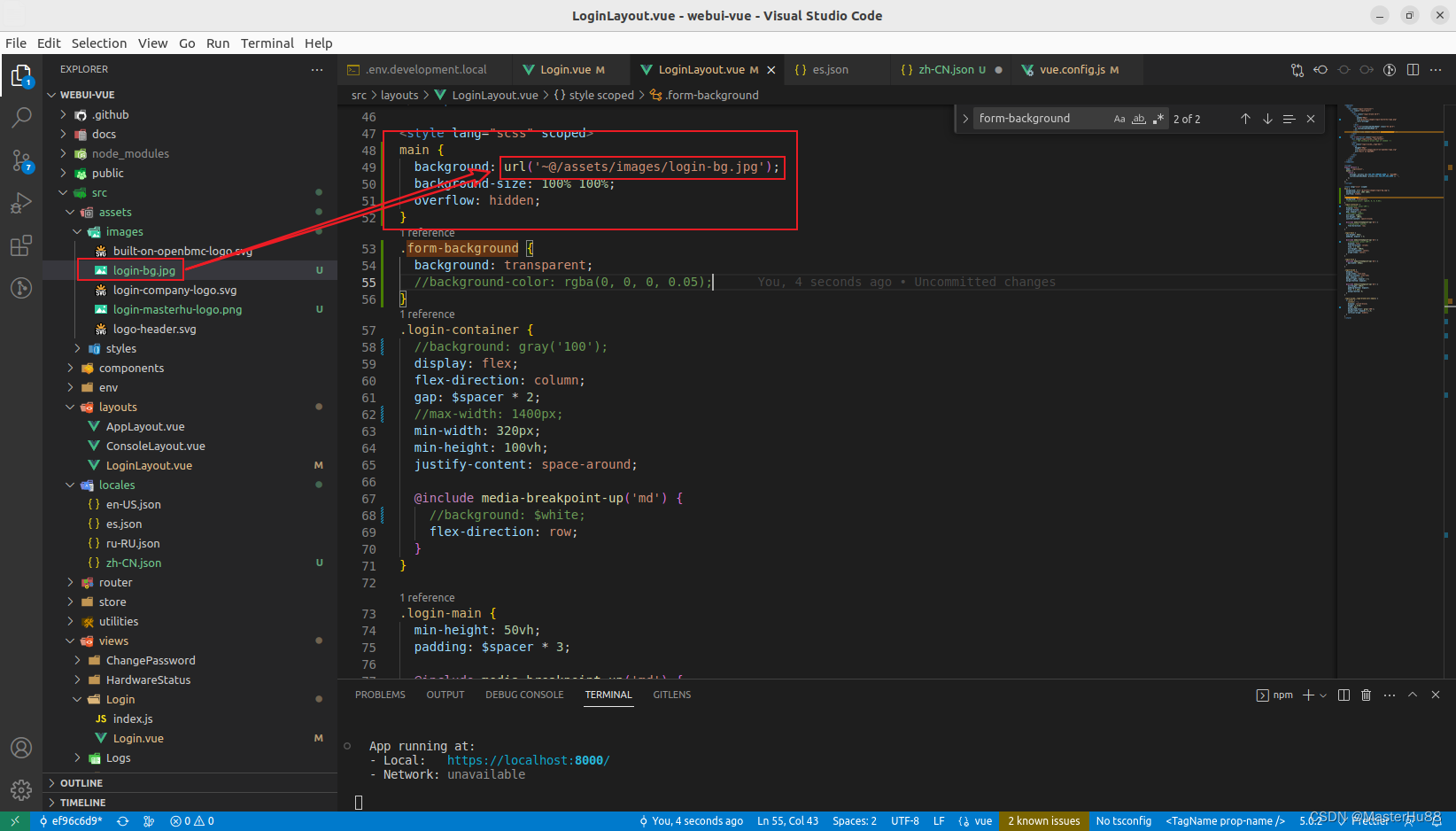1456x831 pixels.
Task: Toggle Match Case in the find widget
Action: pyautogui.click(x=1119, y=118)
